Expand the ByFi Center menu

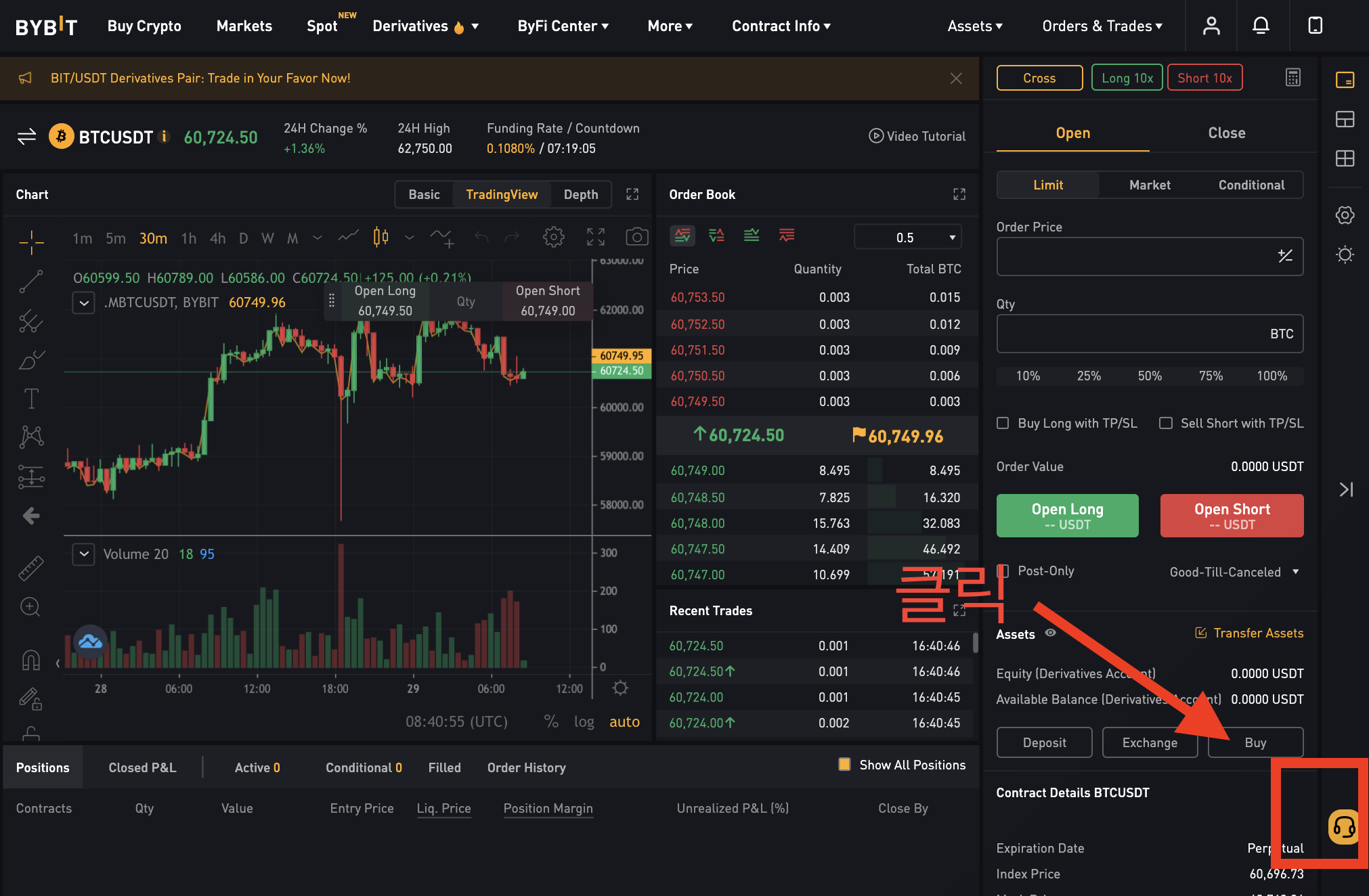tap(563, 26)
